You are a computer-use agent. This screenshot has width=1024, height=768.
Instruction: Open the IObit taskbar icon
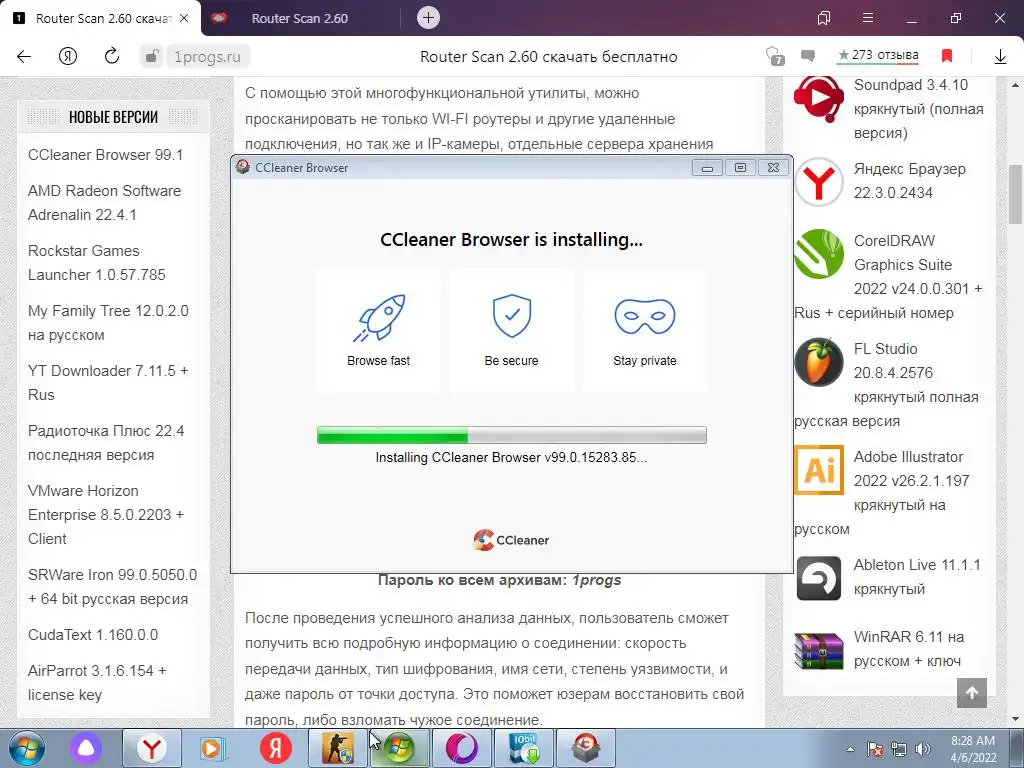pyautogui.click(x=524, y=748)
